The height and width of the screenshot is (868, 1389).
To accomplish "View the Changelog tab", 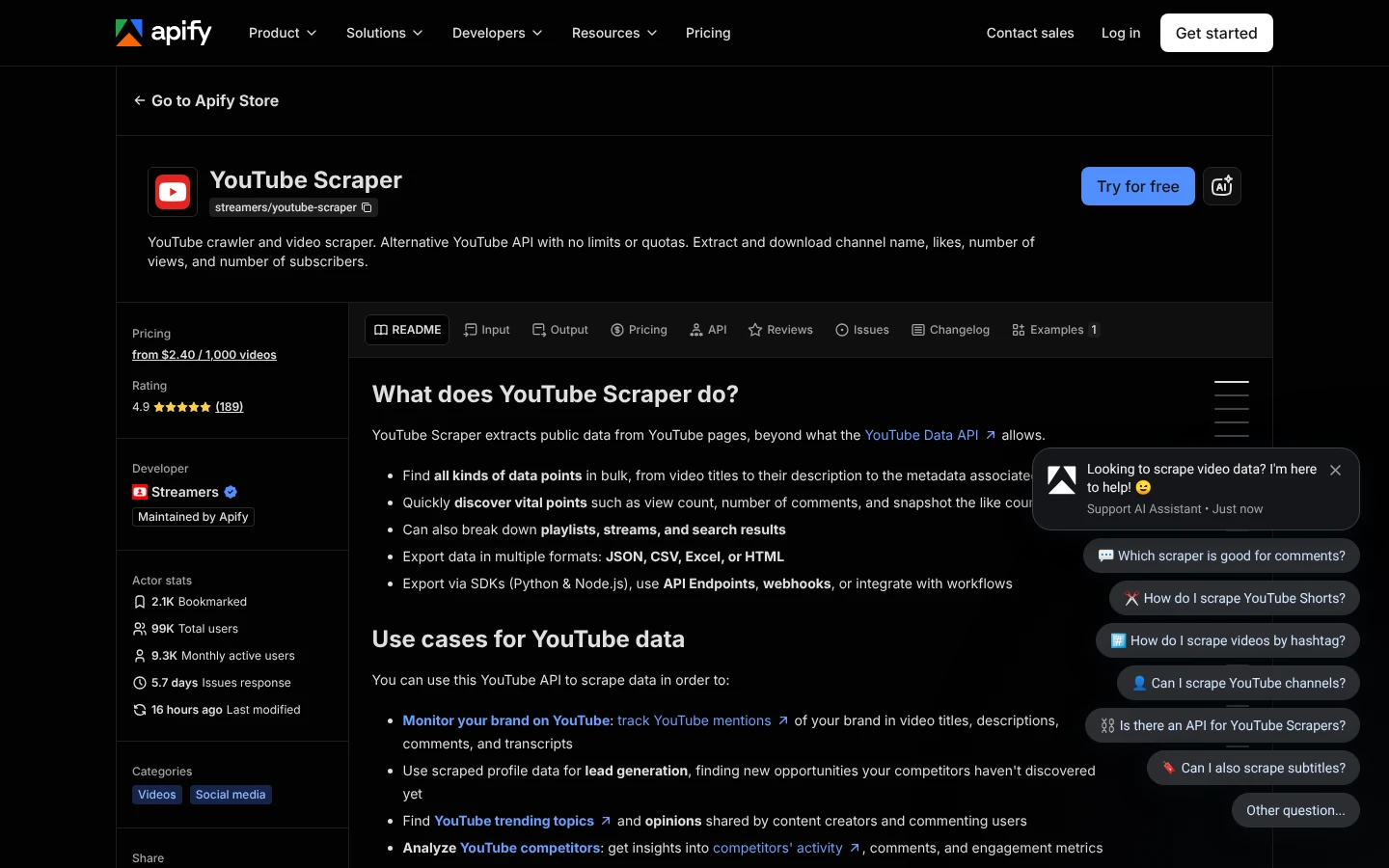I will (950, 330).
